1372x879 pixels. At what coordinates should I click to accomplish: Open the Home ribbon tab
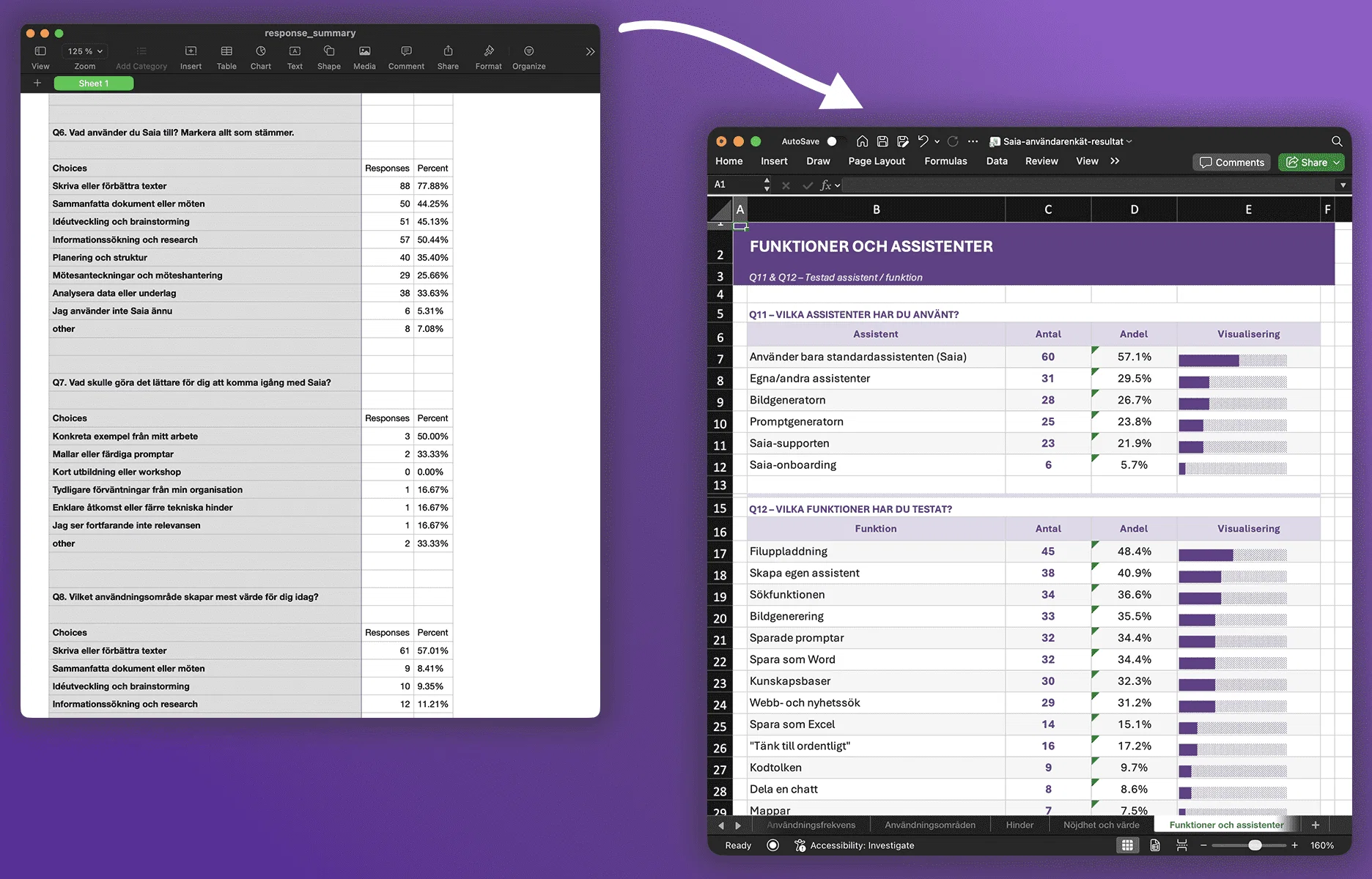(729, 161)
